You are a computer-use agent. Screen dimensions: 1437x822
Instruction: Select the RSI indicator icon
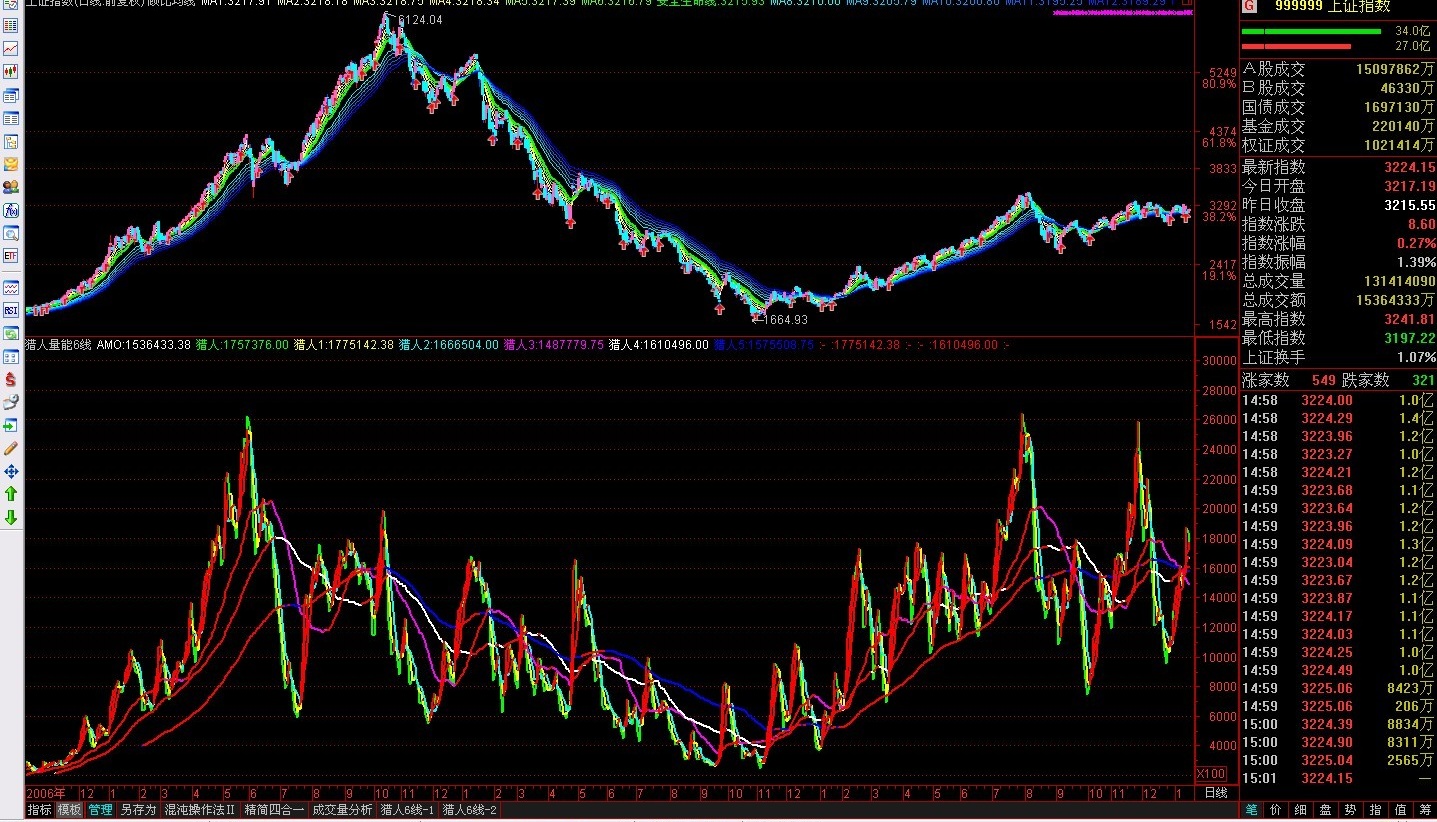tap(11, 310)
